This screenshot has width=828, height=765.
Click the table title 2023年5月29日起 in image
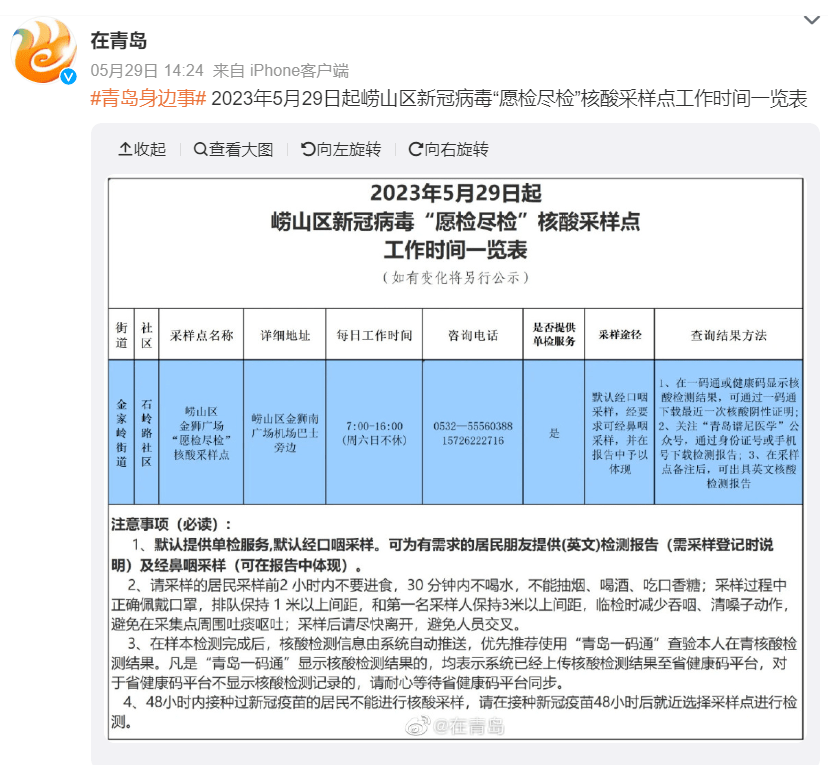point(455,193)
